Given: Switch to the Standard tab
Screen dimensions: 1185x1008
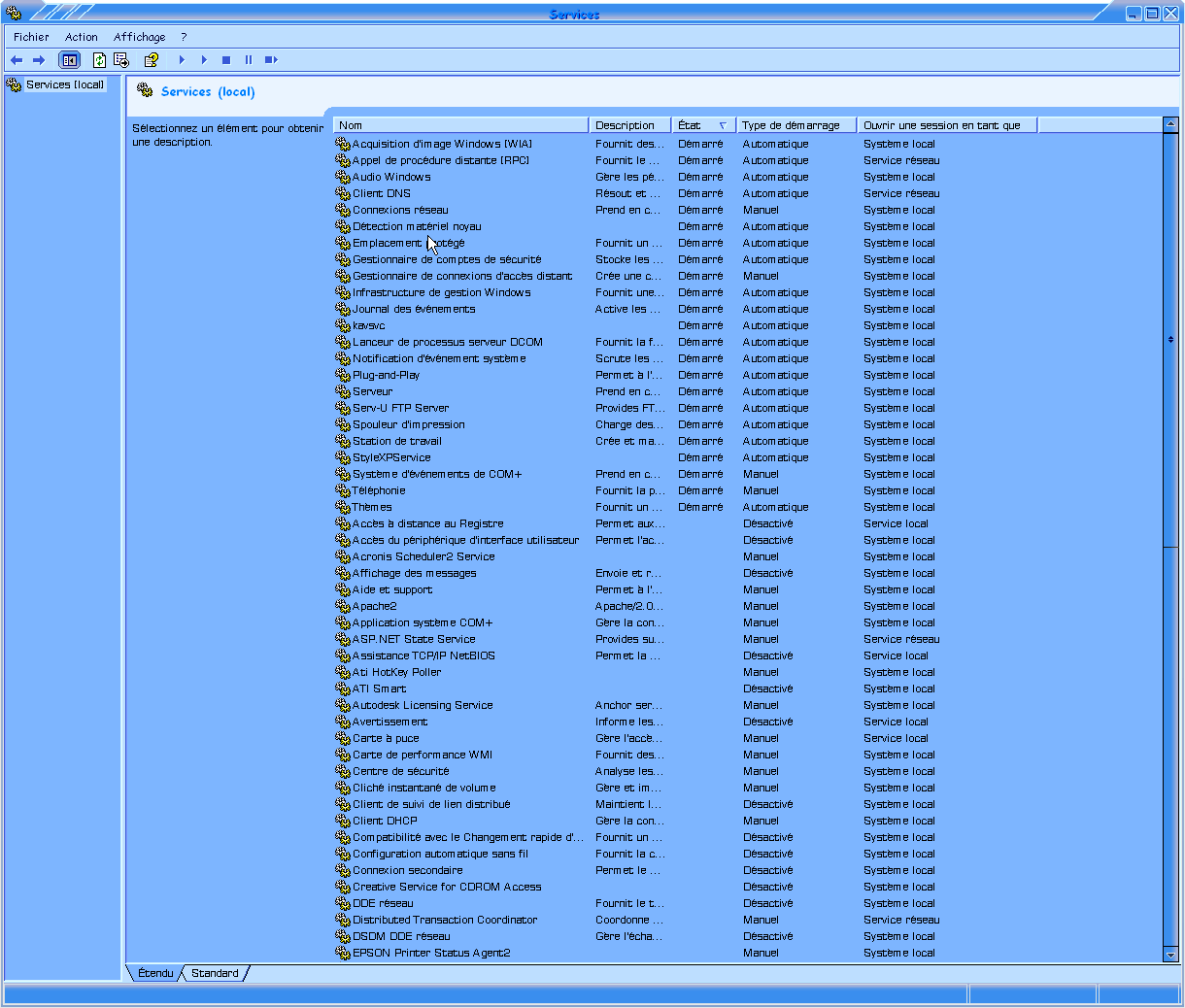Looking at the screenshot, I should coord(215,973).
